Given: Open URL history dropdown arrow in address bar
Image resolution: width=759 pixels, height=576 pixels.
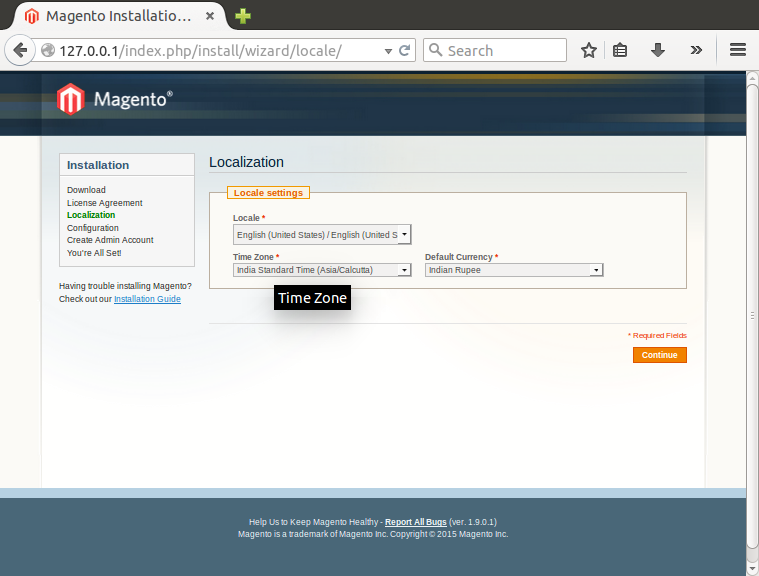Looking at the screenshot, I should pyautogui.click(x=388, y=51).
